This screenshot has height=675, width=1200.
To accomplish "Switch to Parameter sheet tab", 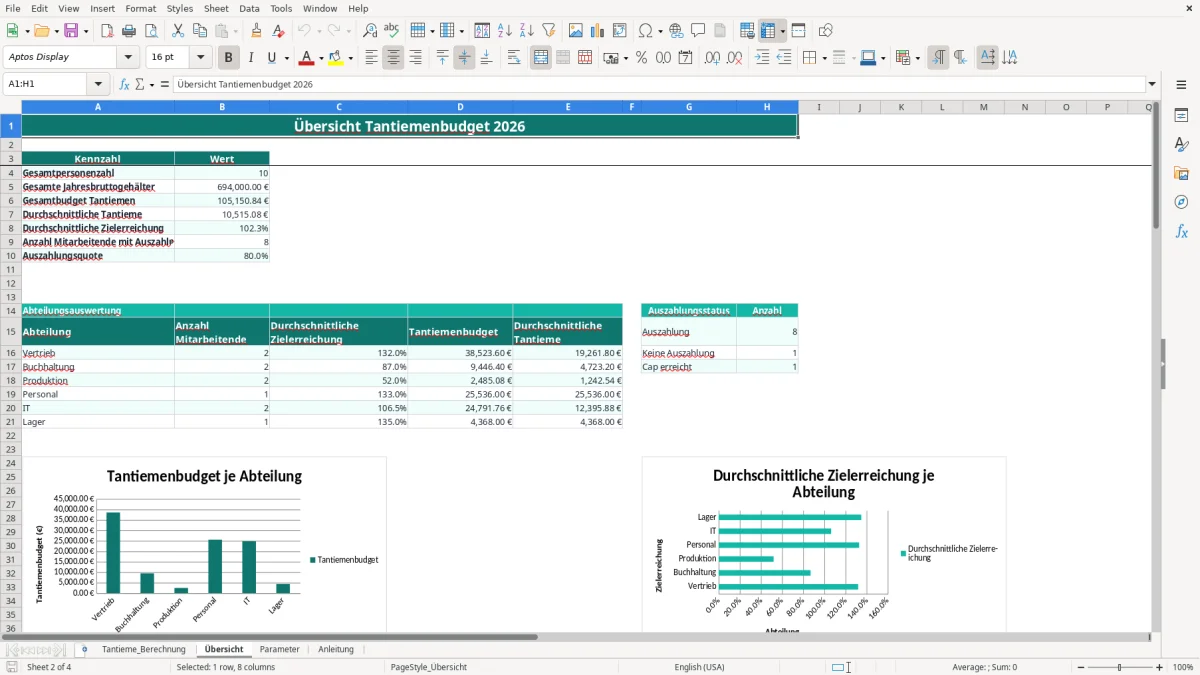I will [279, 649].
